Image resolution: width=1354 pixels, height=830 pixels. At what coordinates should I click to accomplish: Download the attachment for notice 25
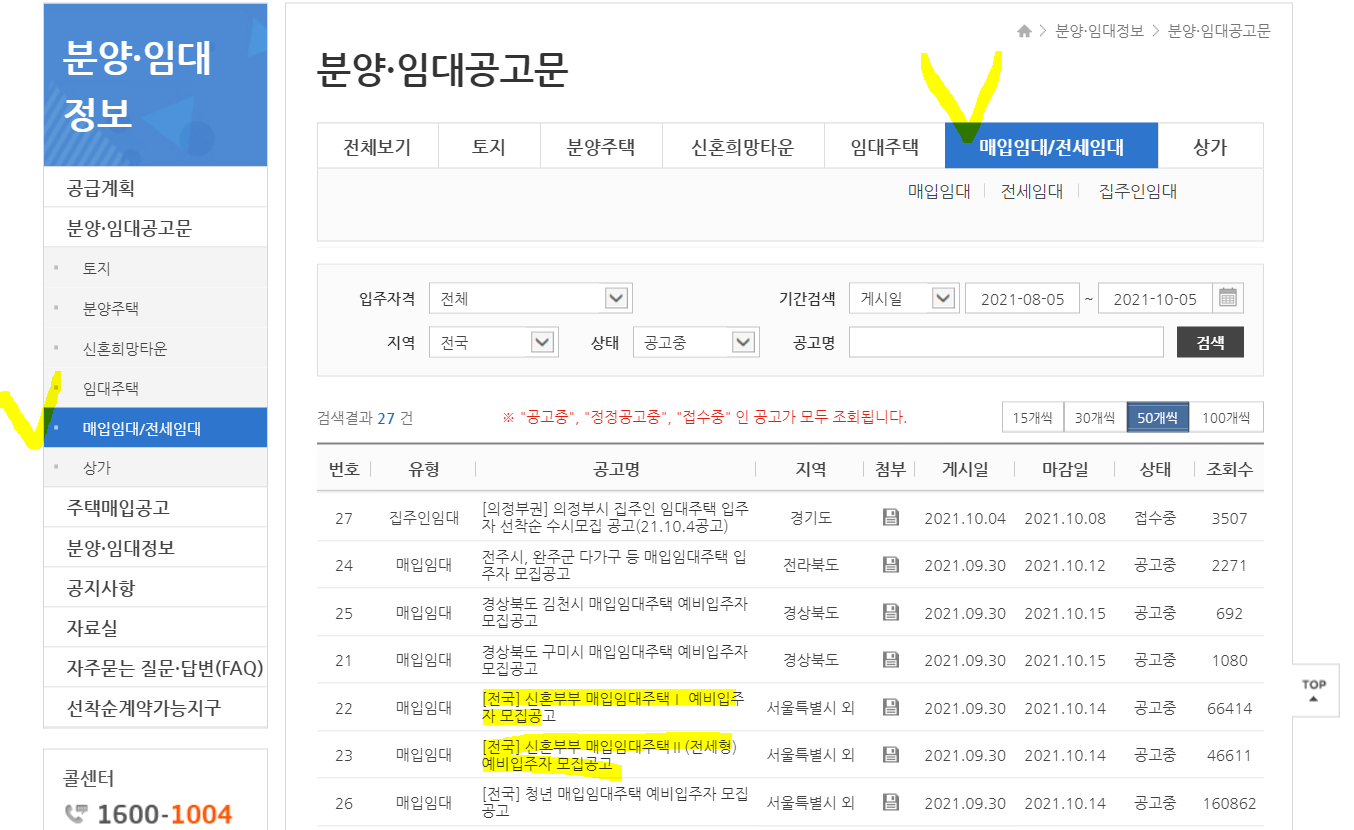890,612
